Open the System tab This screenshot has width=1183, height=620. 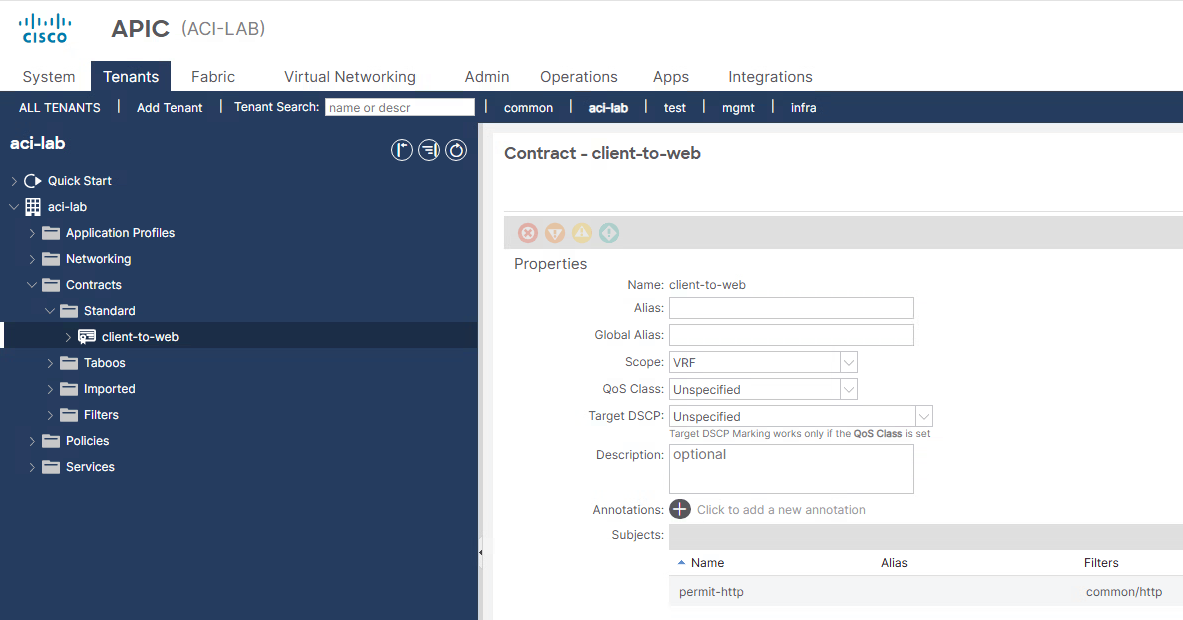point(49,77)
